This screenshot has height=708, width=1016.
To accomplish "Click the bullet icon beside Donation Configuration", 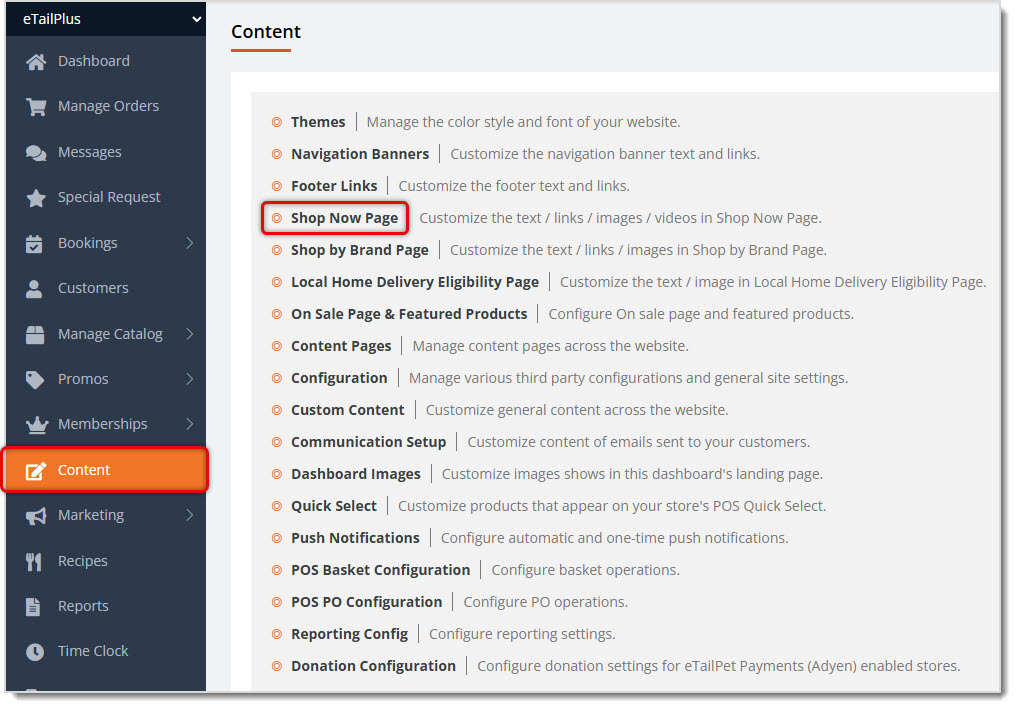I will point(277,666).
